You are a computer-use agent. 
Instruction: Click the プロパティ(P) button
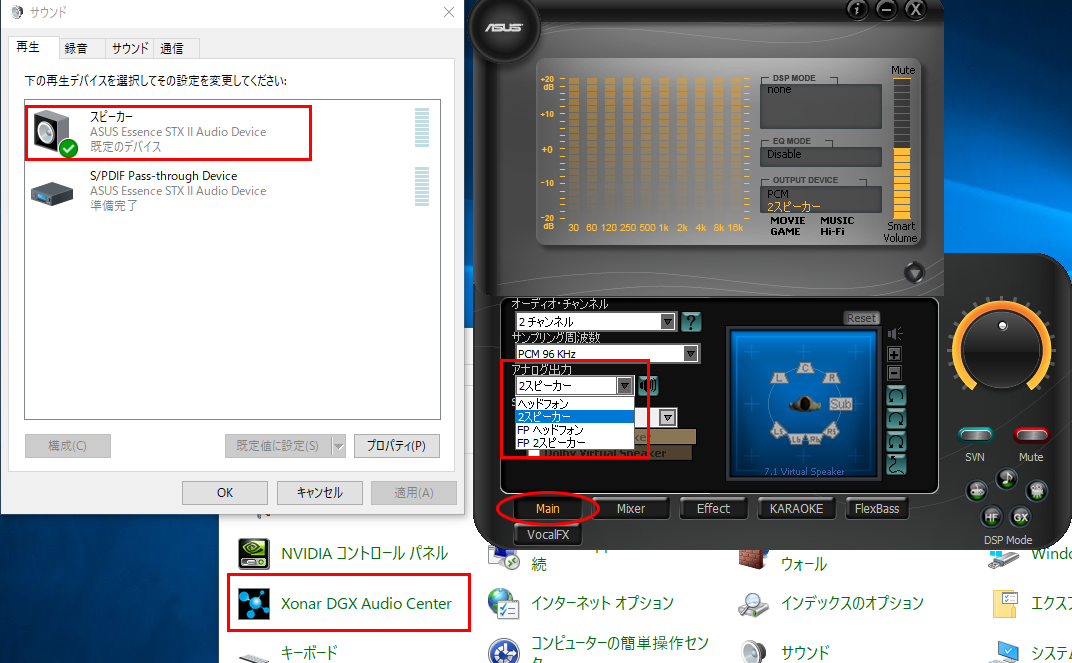click(x=396, y=446)
